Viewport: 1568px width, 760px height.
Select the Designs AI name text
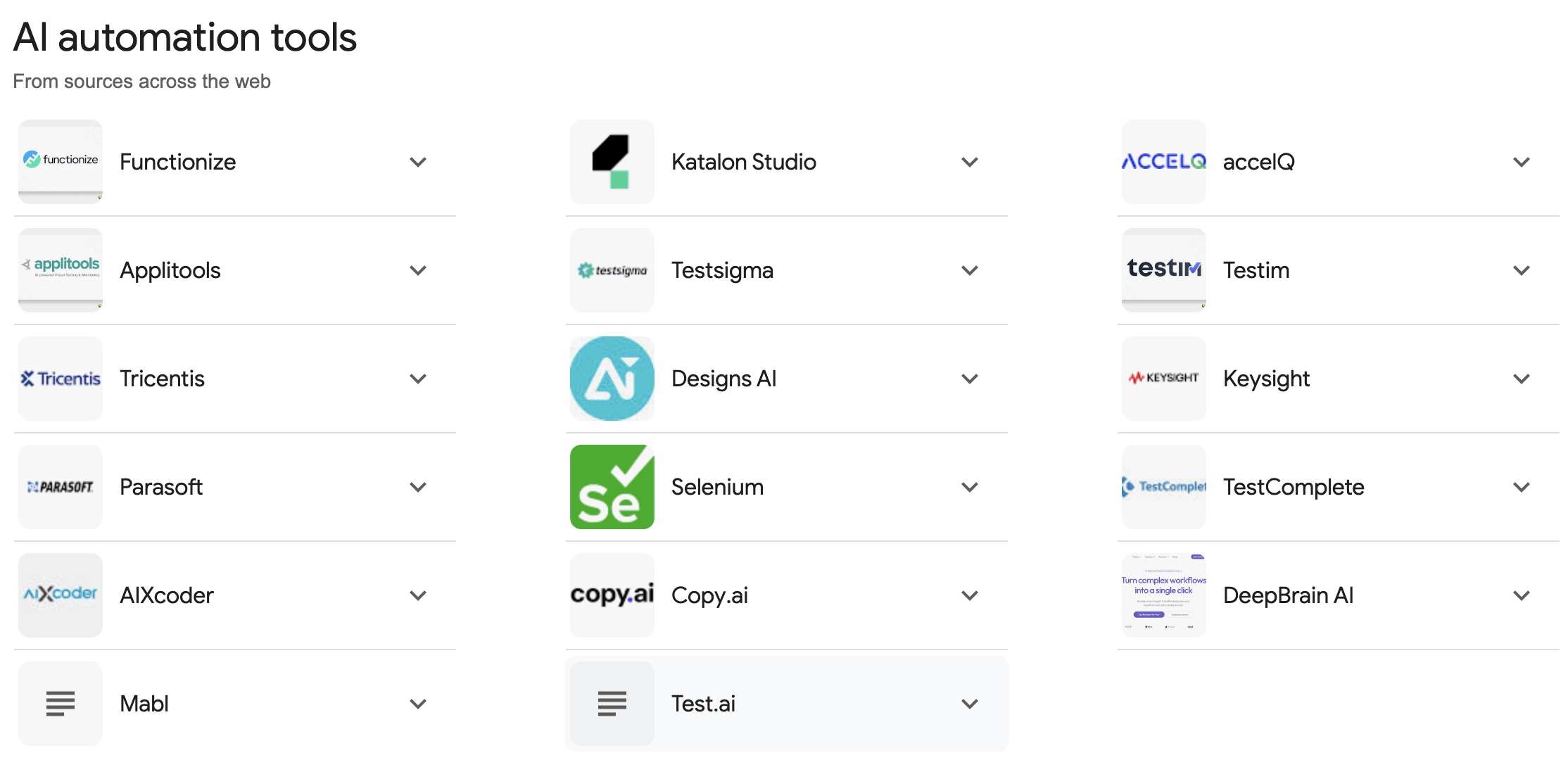(x=724, y=379)
